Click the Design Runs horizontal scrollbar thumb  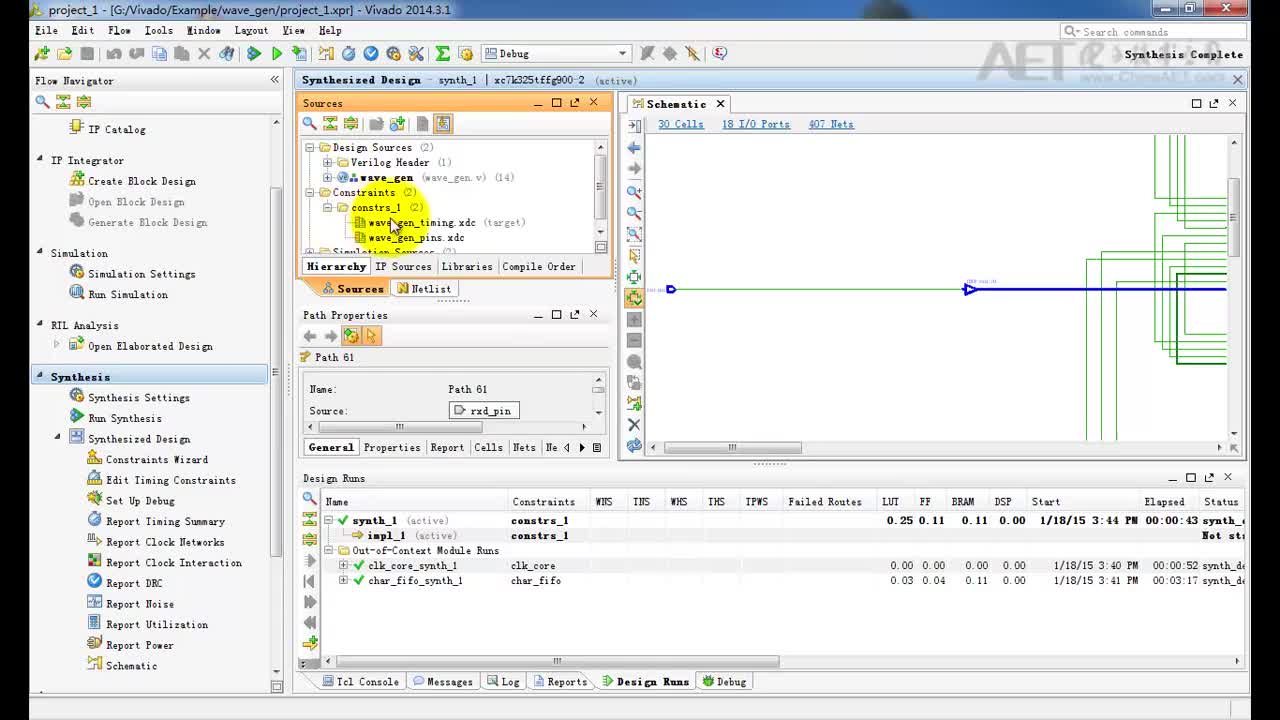coord(557,661)
